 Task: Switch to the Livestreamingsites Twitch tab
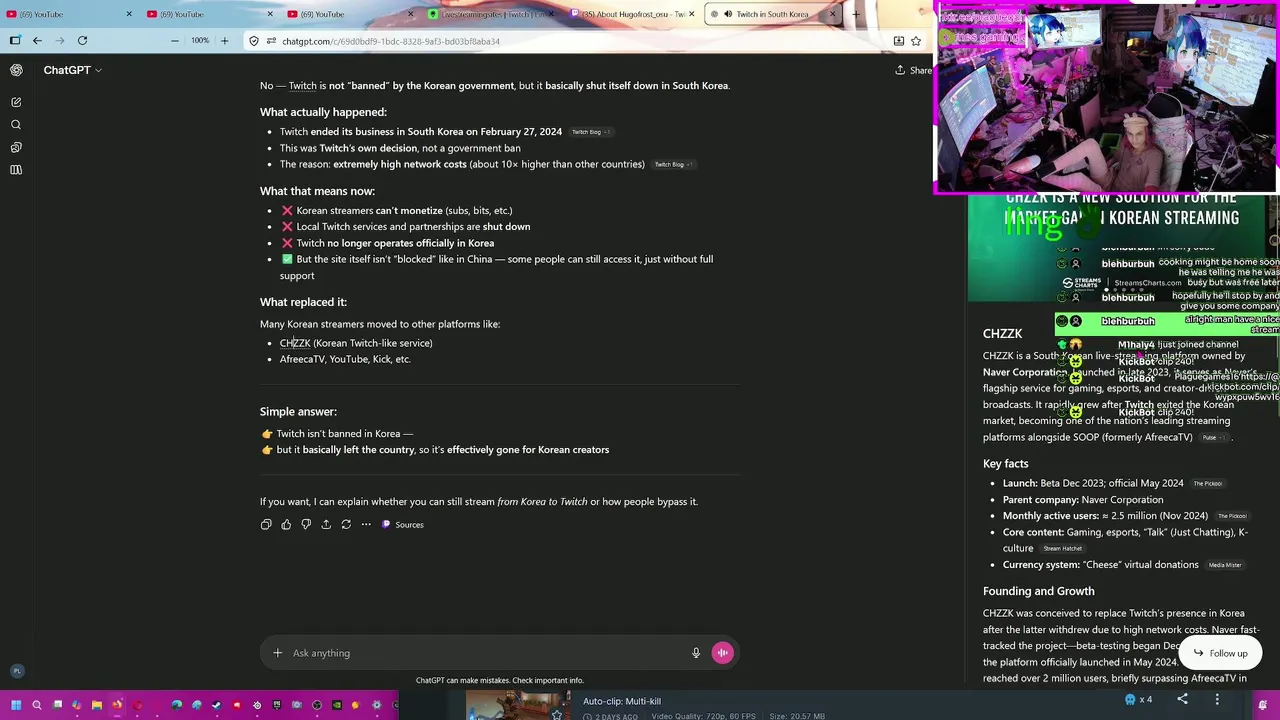(x=490, y=14)
